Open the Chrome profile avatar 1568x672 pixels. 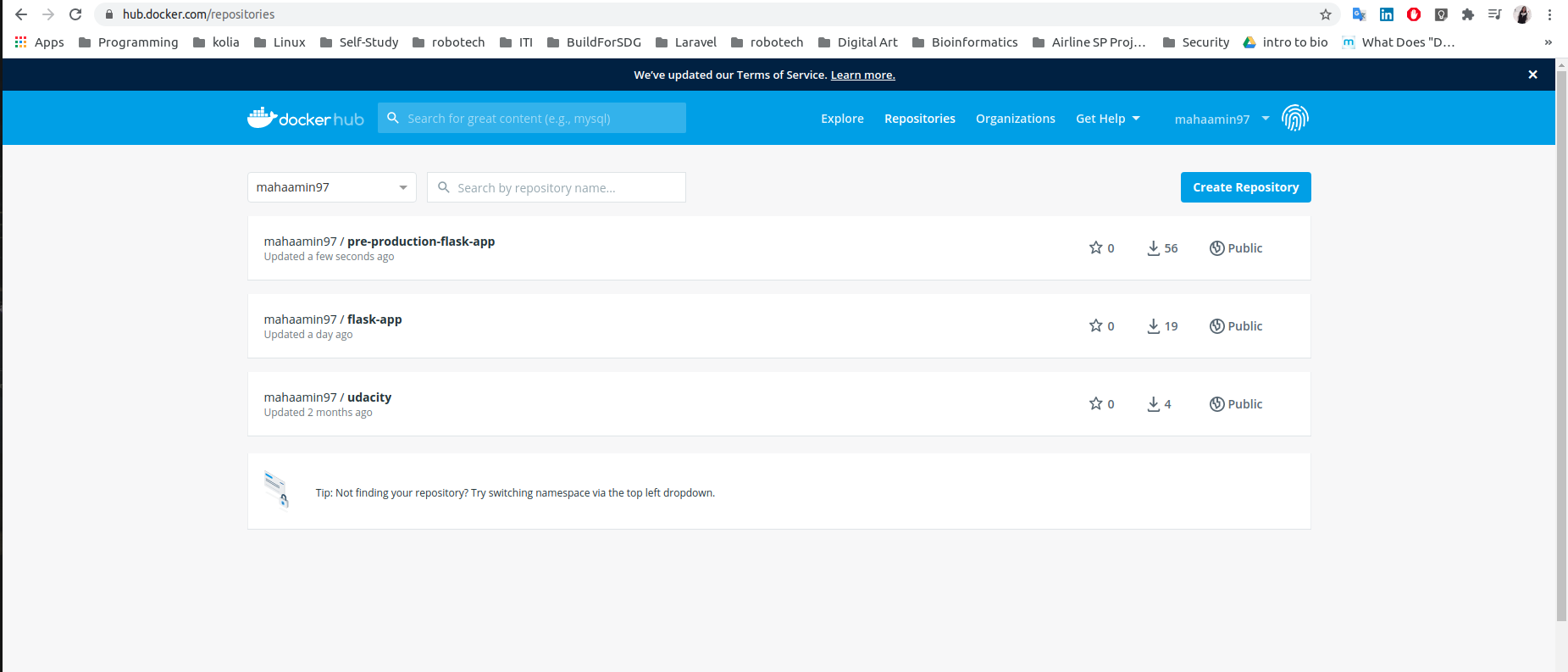[1522, 14]
